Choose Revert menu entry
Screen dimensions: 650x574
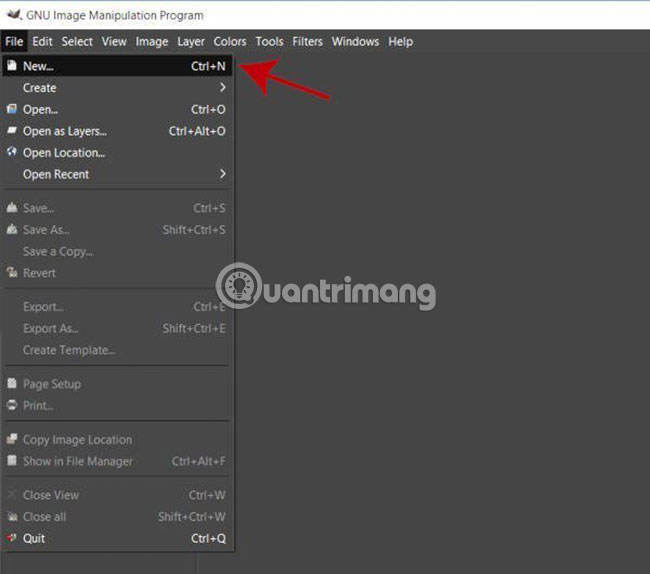tap(117, 273)
